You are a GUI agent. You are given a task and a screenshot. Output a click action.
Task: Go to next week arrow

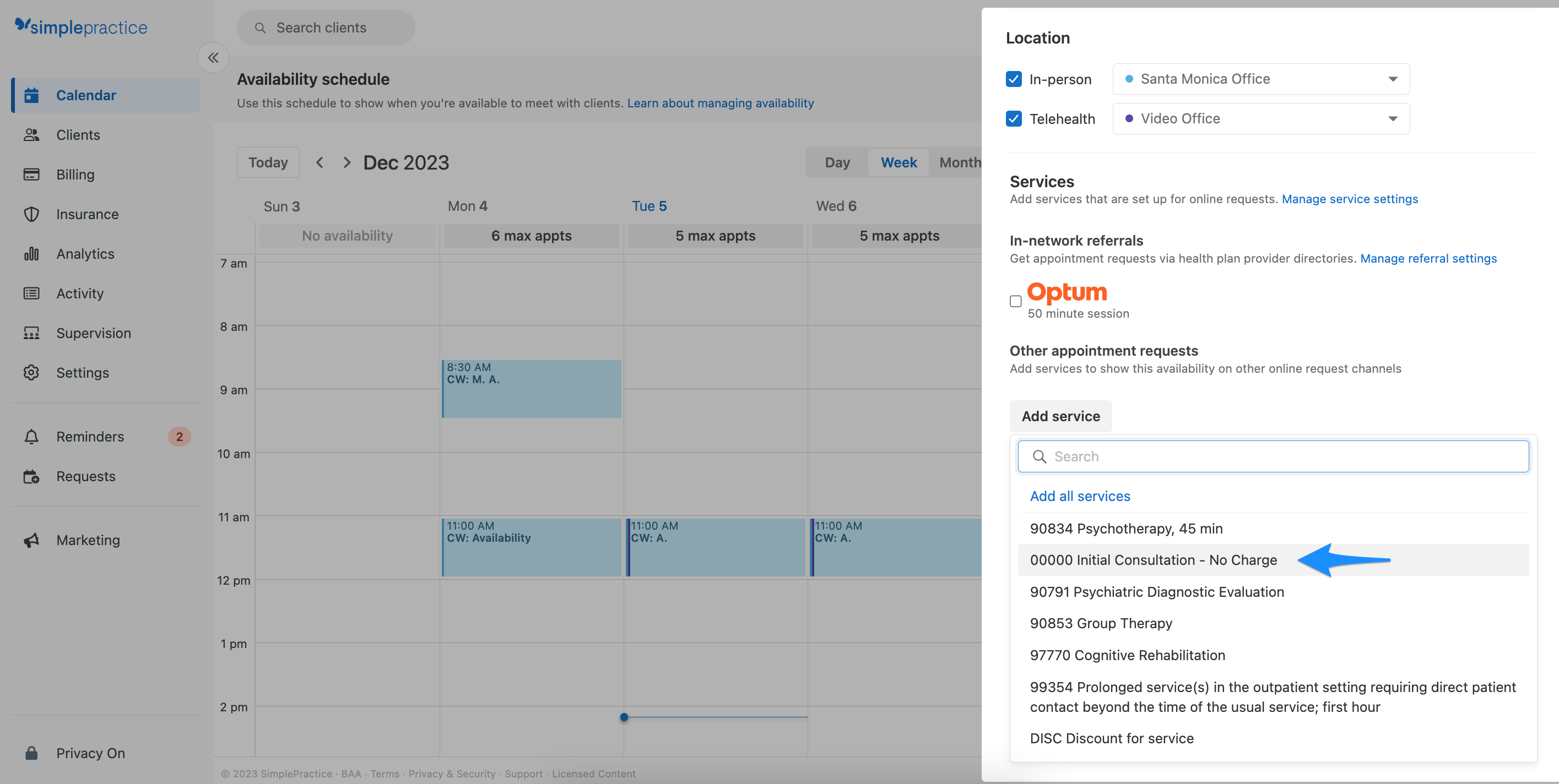[x=347, y=162]
